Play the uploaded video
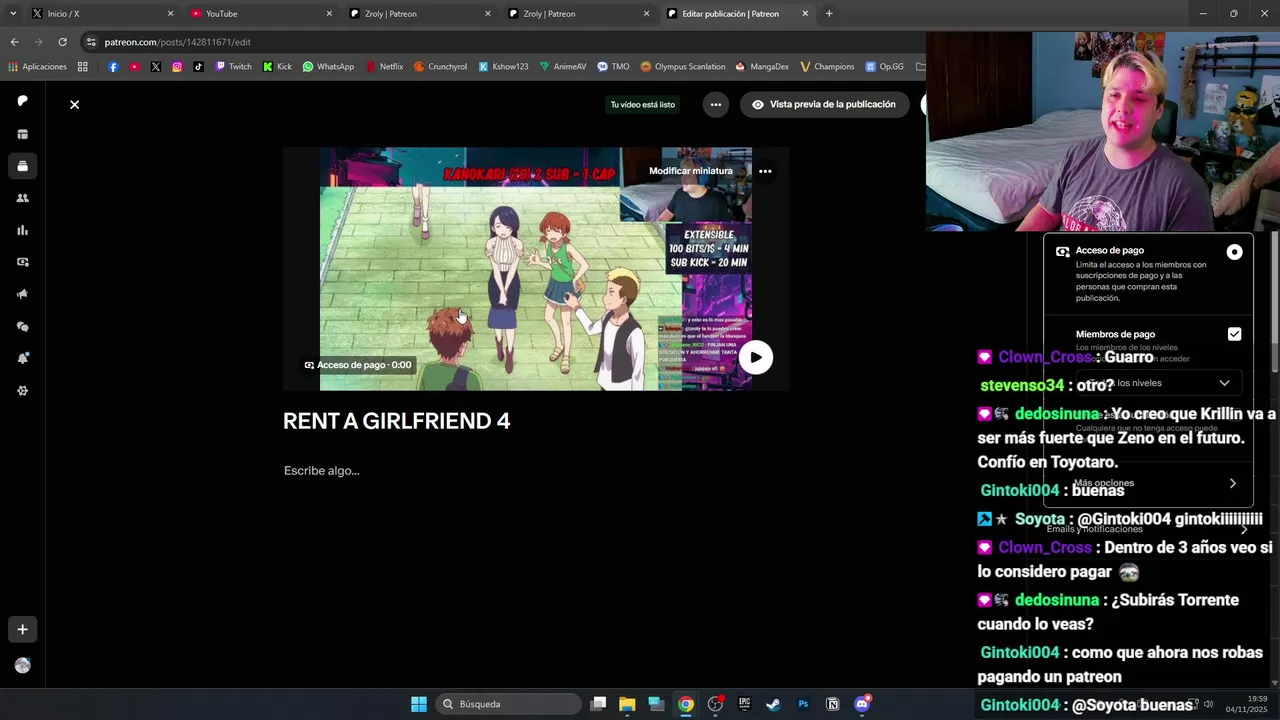The height and width of the screenshot is (720, 1280). click(x=755, y=357)
